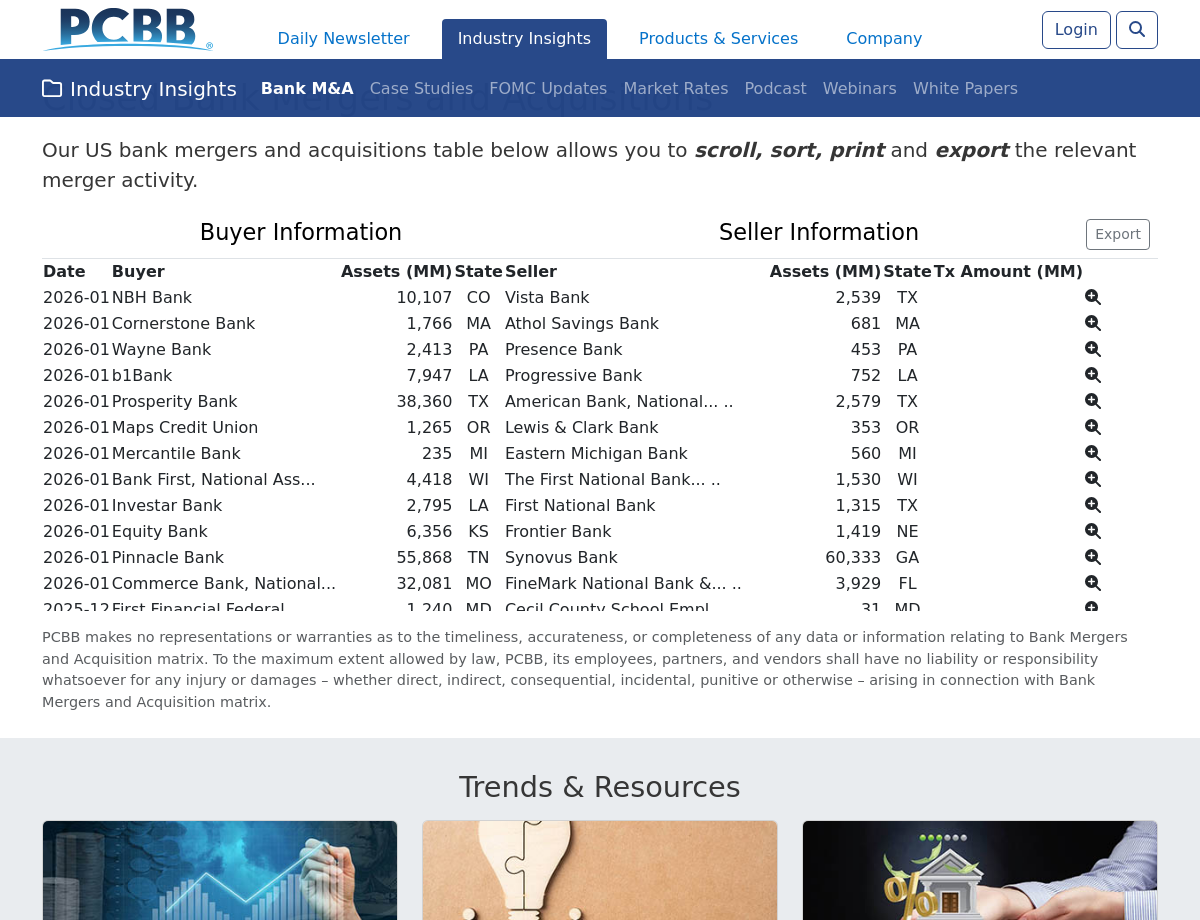Open details magnifier for NBH Bank row
This screenshot has height=920, width=1200.
pos(1092,297)
